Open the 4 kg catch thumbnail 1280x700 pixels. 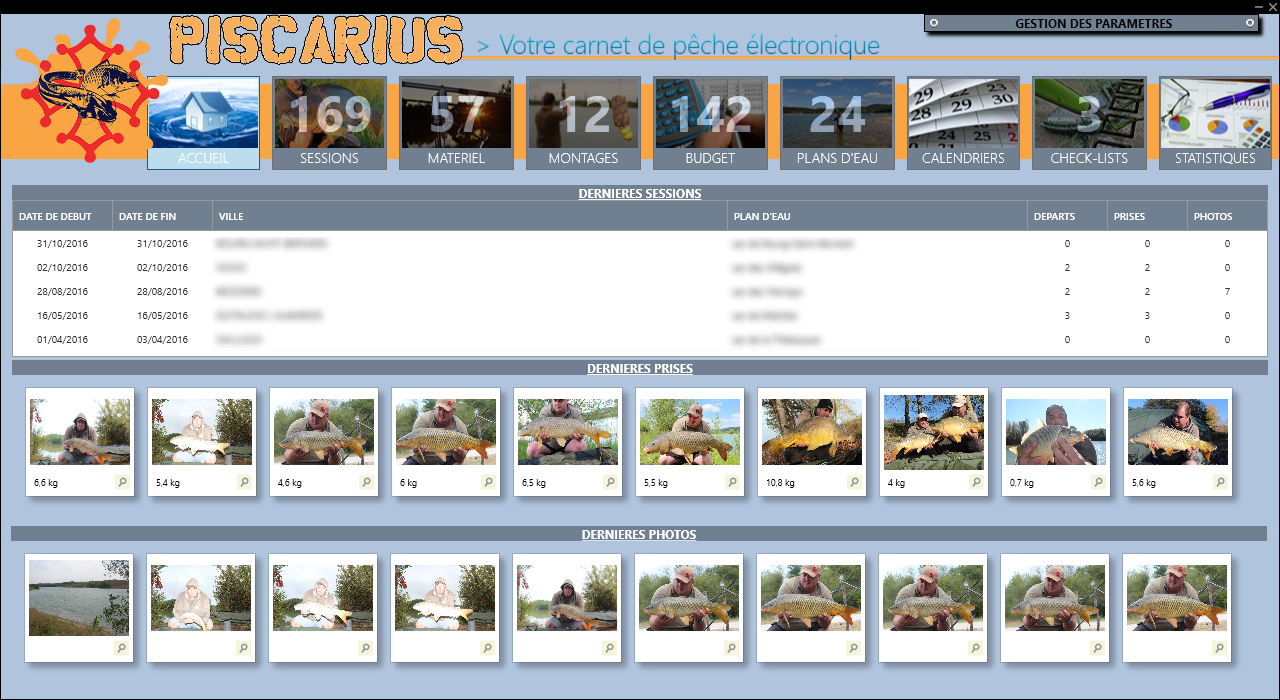pyautogui.click(x=934, y=432)
